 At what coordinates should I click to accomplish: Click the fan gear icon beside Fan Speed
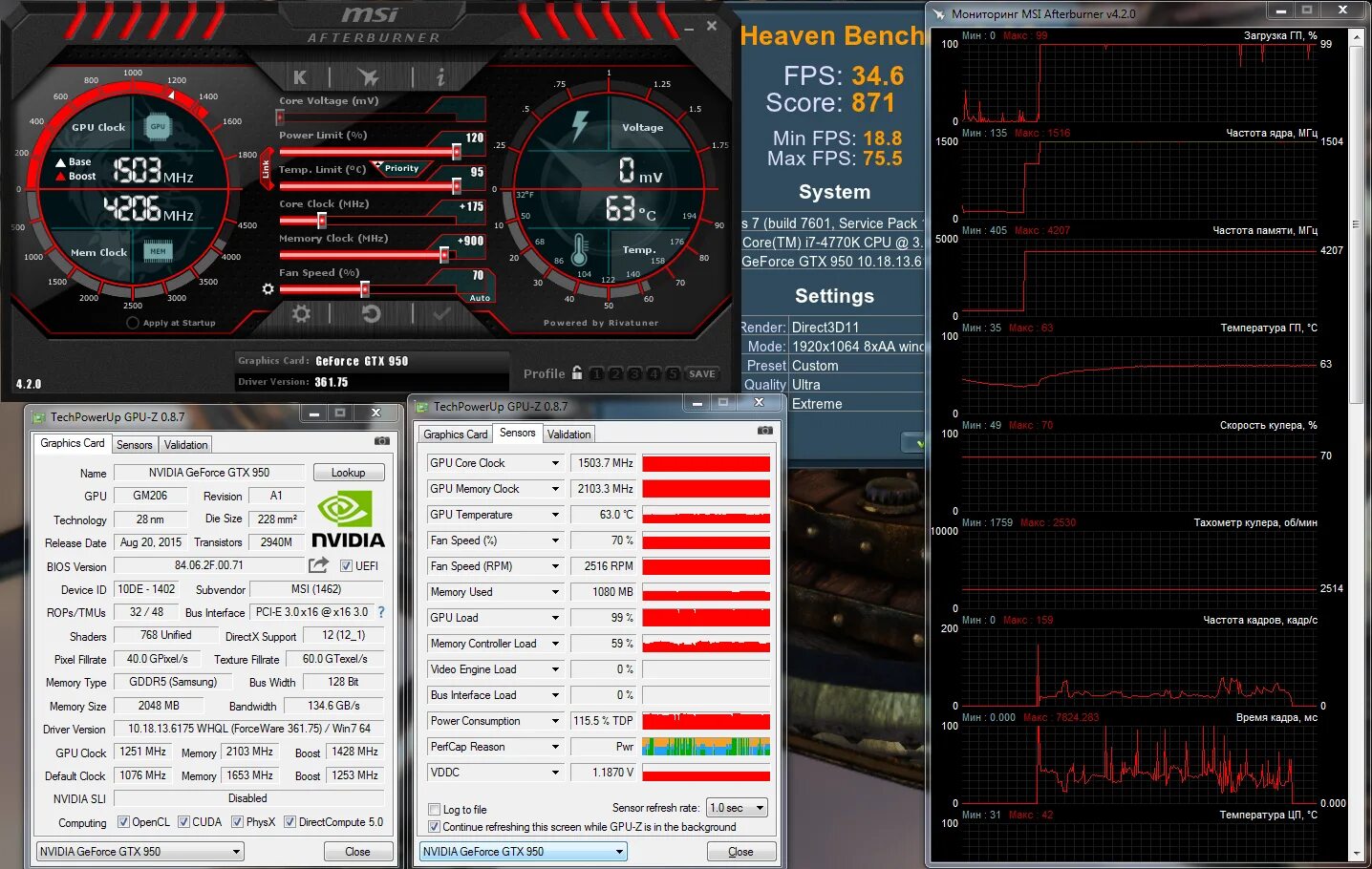(x=268, y=288)
